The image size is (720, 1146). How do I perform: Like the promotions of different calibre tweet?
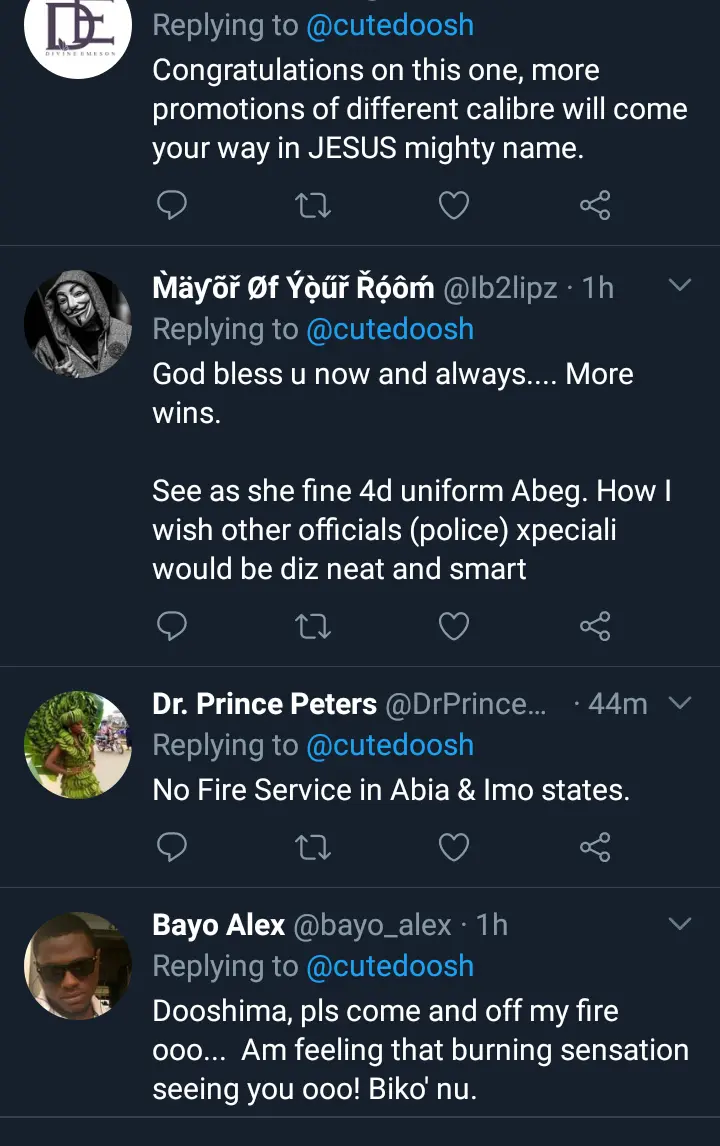coord(453,205)
